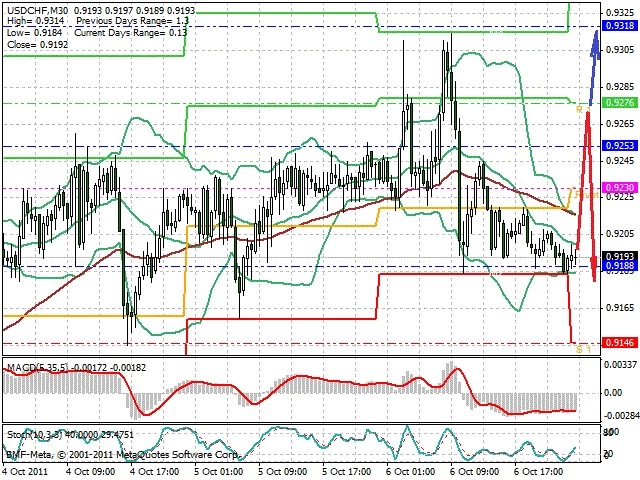Viewport: 640px width, 480px height.
Task: Click the 0.9253 blue level label
Action: (620, 145)
